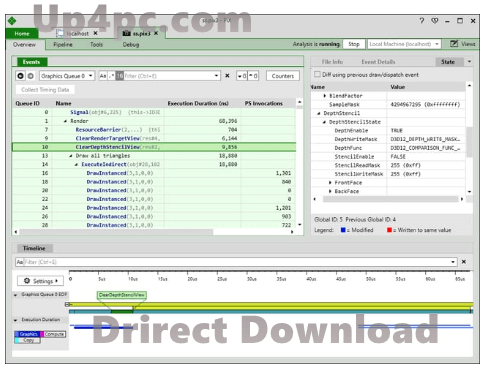Click the Stop analysis button
494x368 pixels.
click(354, 44)
